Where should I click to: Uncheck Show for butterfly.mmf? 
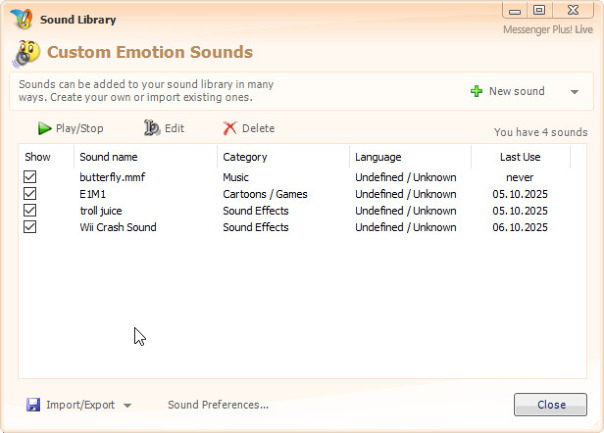click(x=30, y=177)
